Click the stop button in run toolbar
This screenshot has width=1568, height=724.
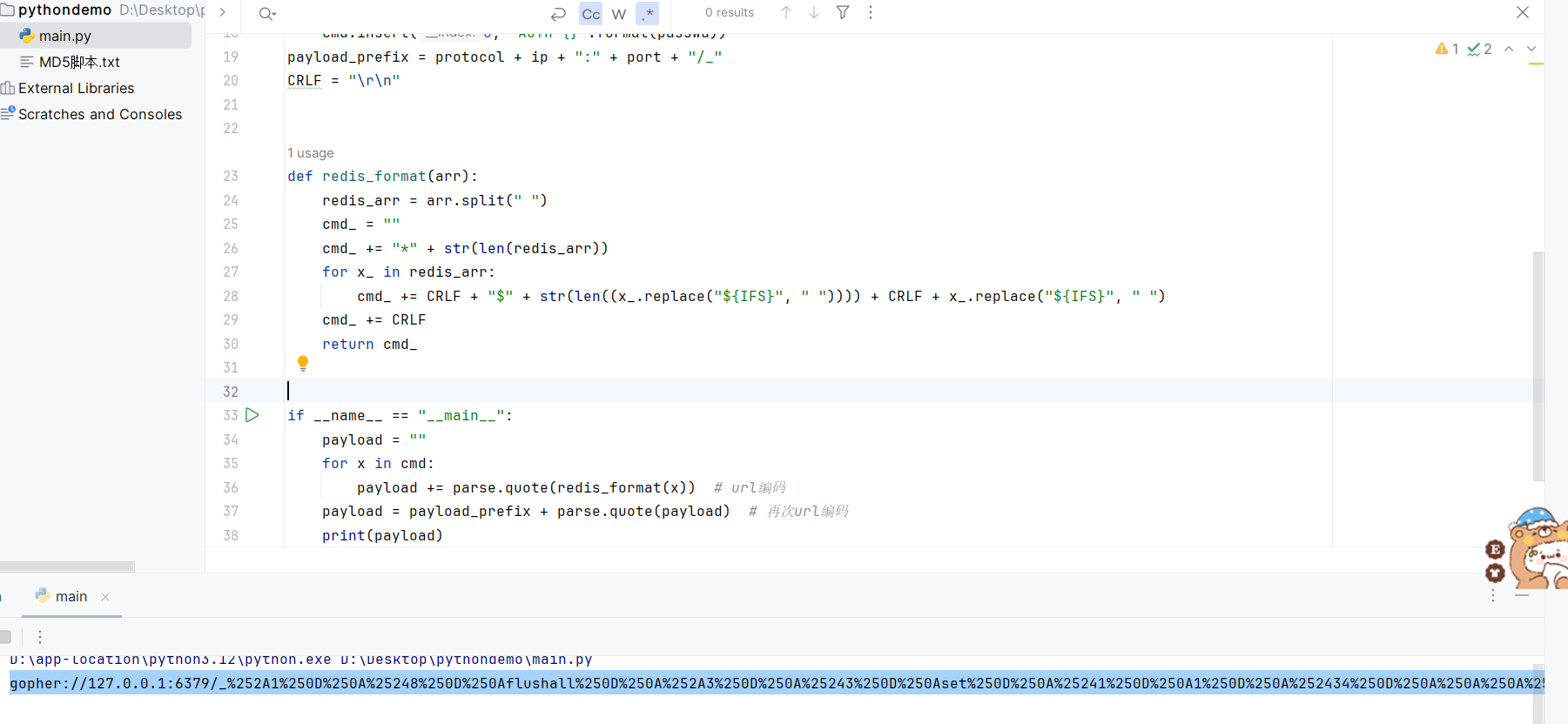coord(5,637)
